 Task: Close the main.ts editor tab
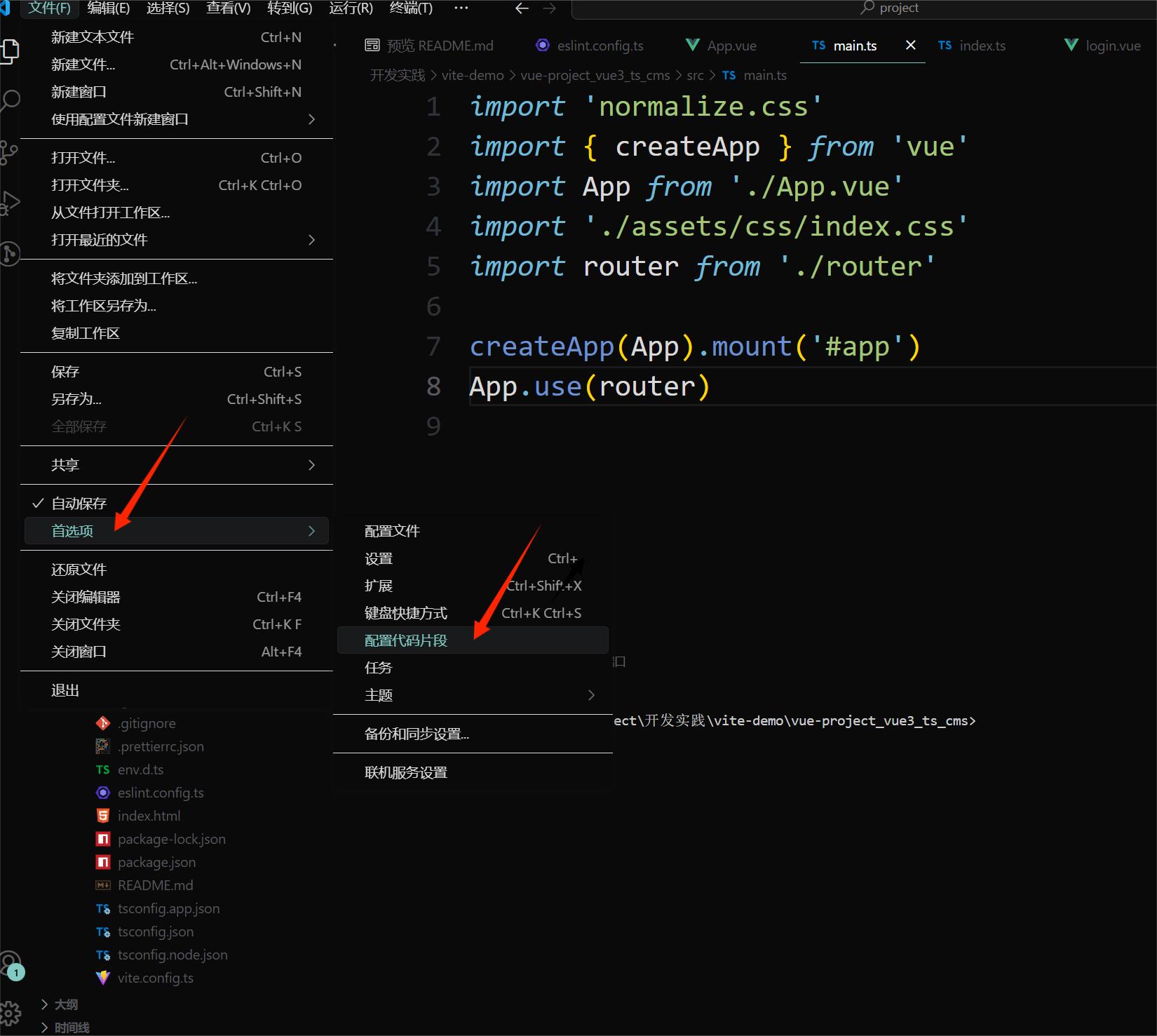point(910,45)
